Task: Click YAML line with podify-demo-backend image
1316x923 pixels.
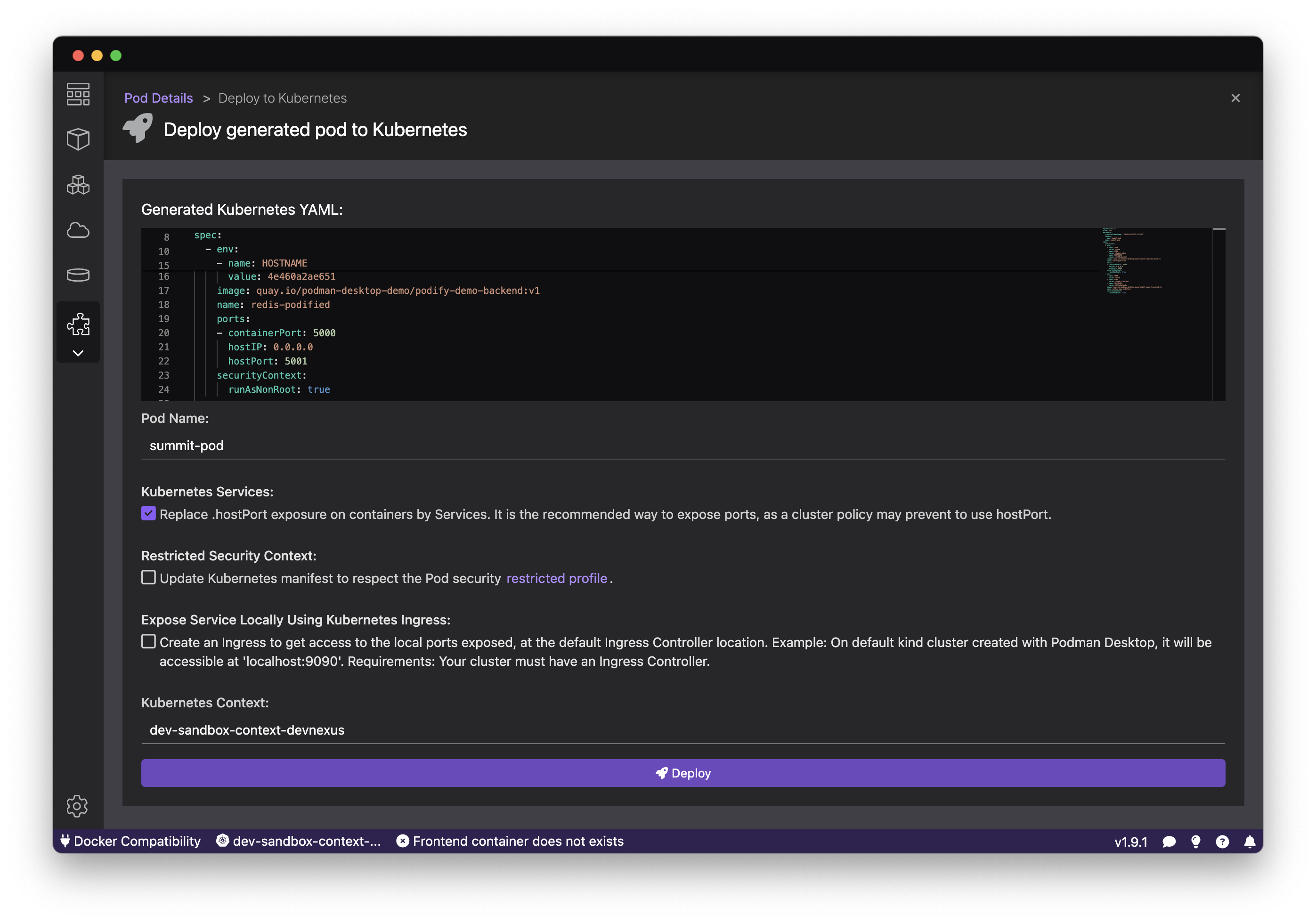Action: (378, 291)
